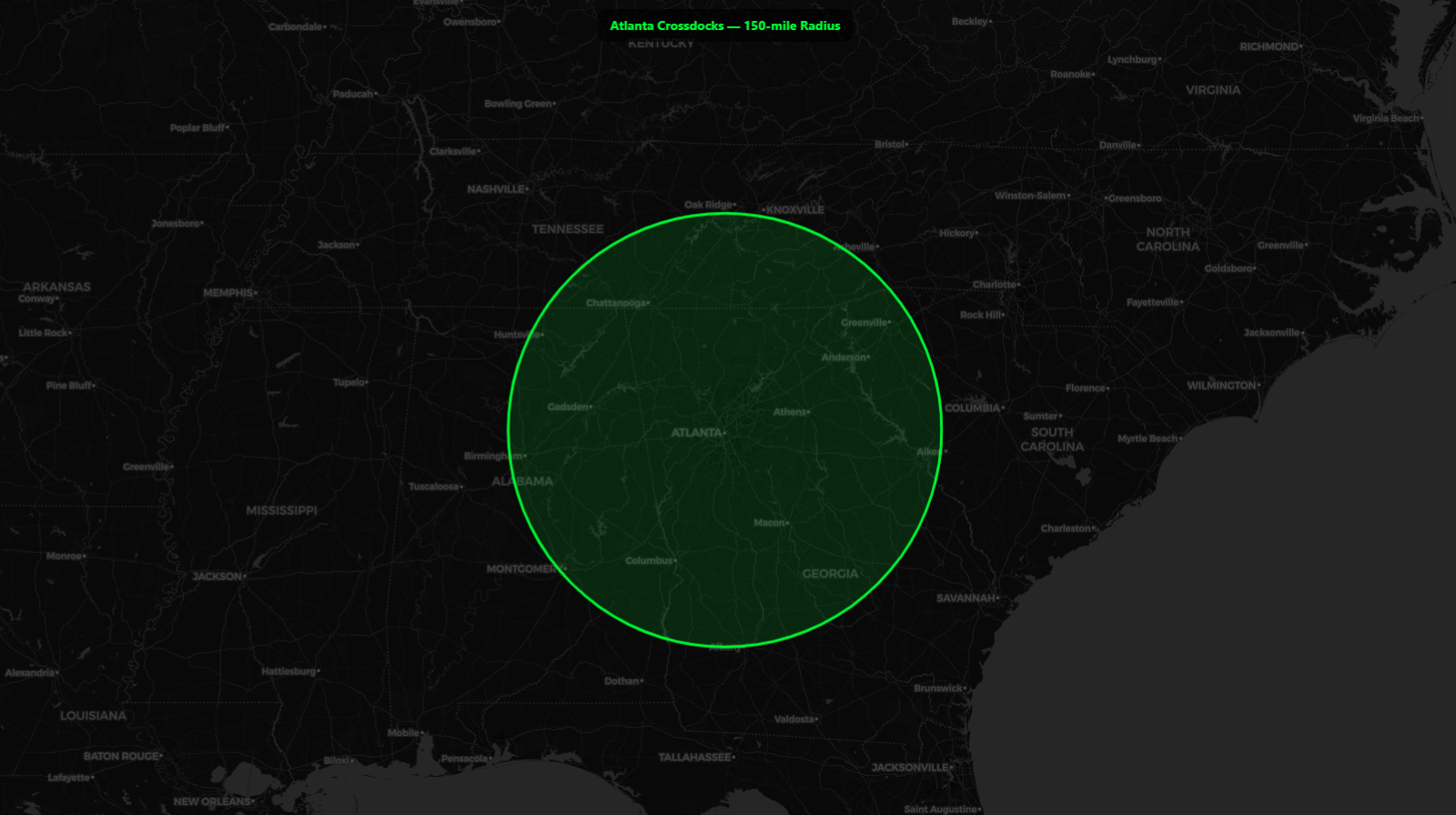This screenshot has width=1456, height=815.
Task: Select the JACKSONVILLE label in Florida
Action: coord(910,768)
